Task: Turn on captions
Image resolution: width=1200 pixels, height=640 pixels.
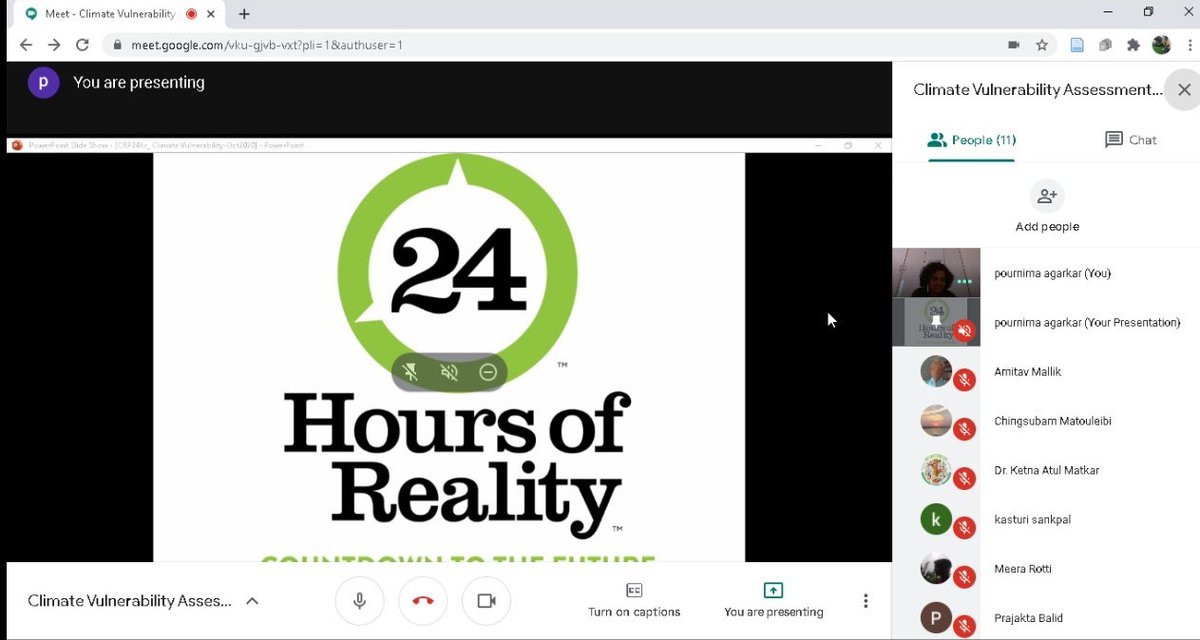Action: 634,601
